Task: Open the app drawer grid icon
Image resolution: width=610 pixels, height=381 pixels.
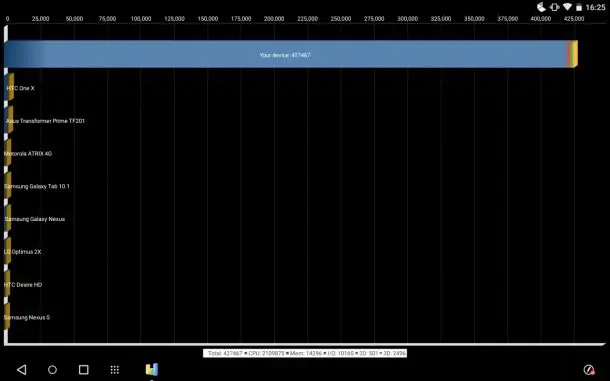Action: coord(114,369)
